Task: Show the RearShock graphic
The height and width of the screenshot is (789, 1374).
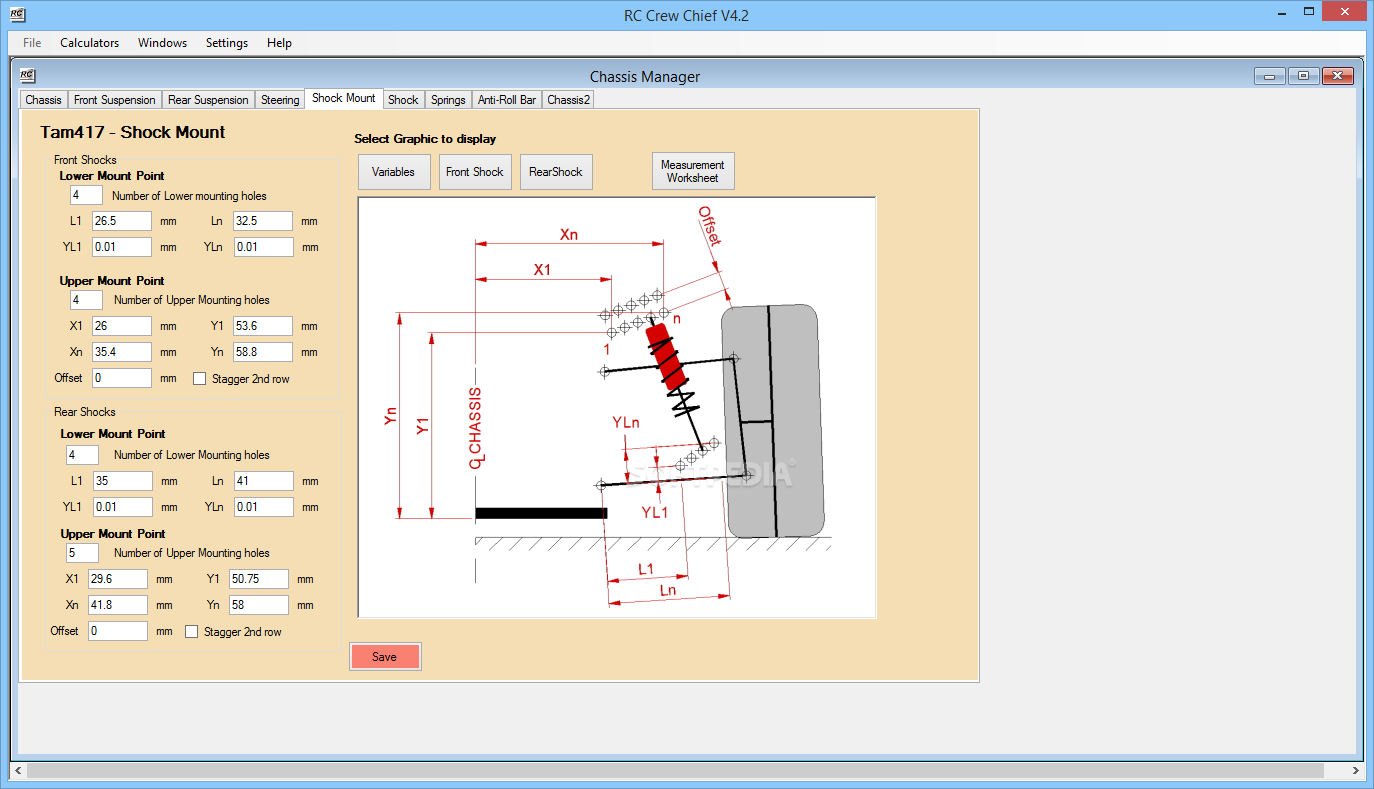Action: coord(556,171)
